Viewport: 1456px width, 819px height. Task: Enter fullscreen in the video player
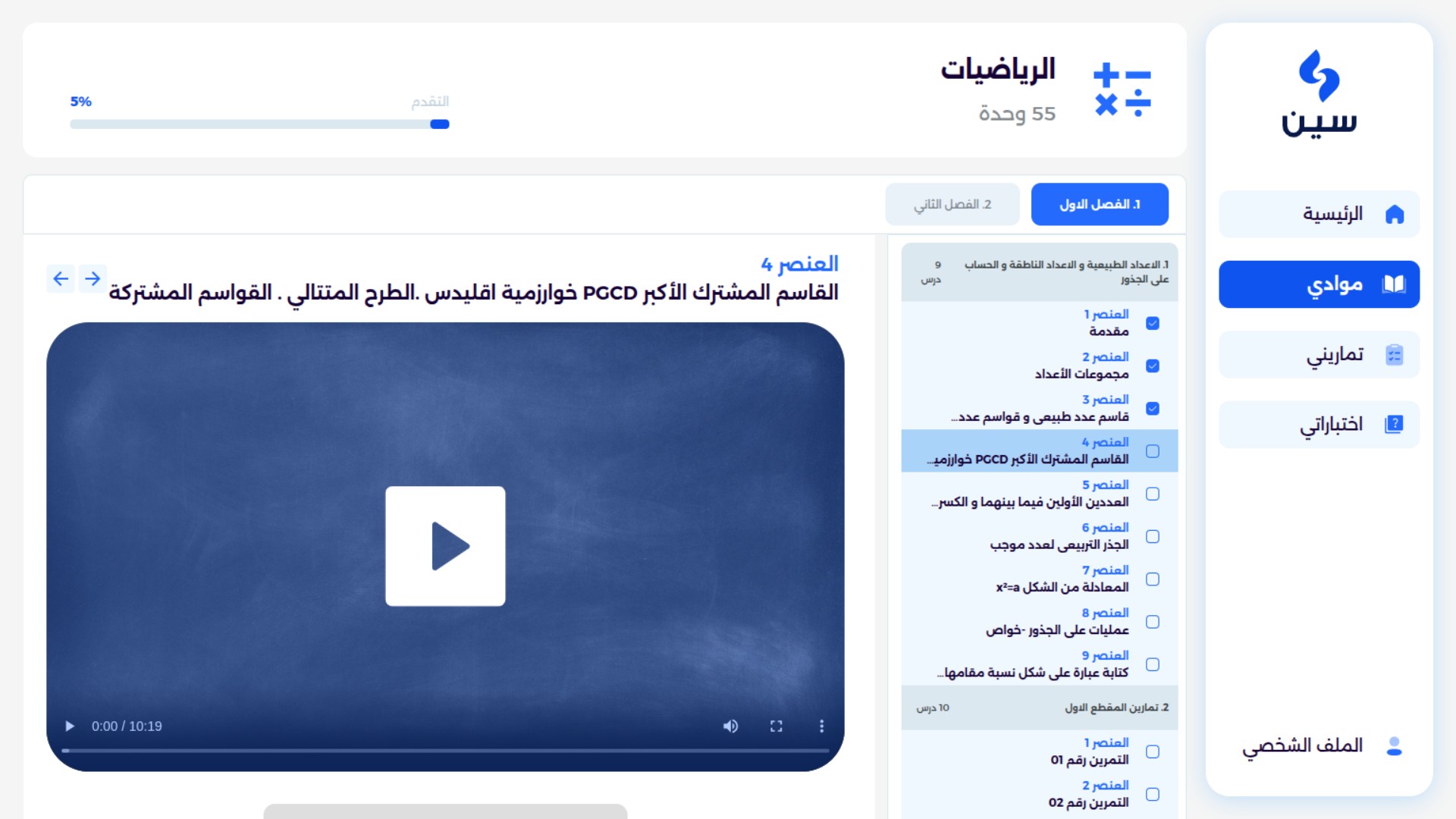click(x=777, y=726)
